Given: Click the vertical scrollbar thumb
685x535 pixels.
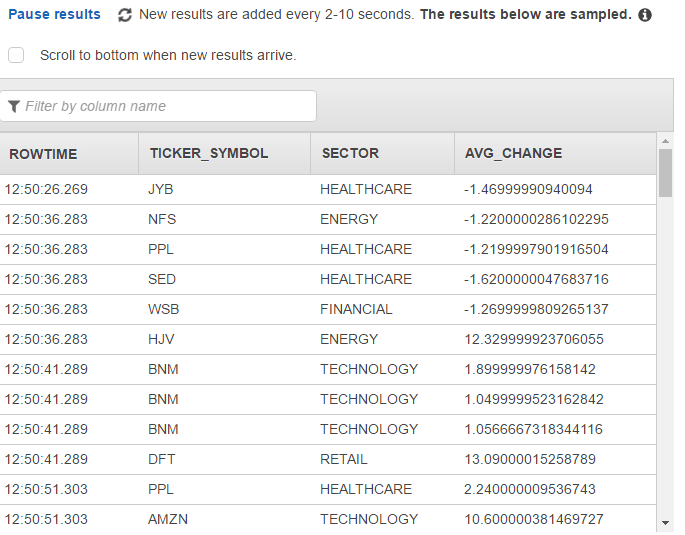Looking at the screenshot, I should (665, 173).
